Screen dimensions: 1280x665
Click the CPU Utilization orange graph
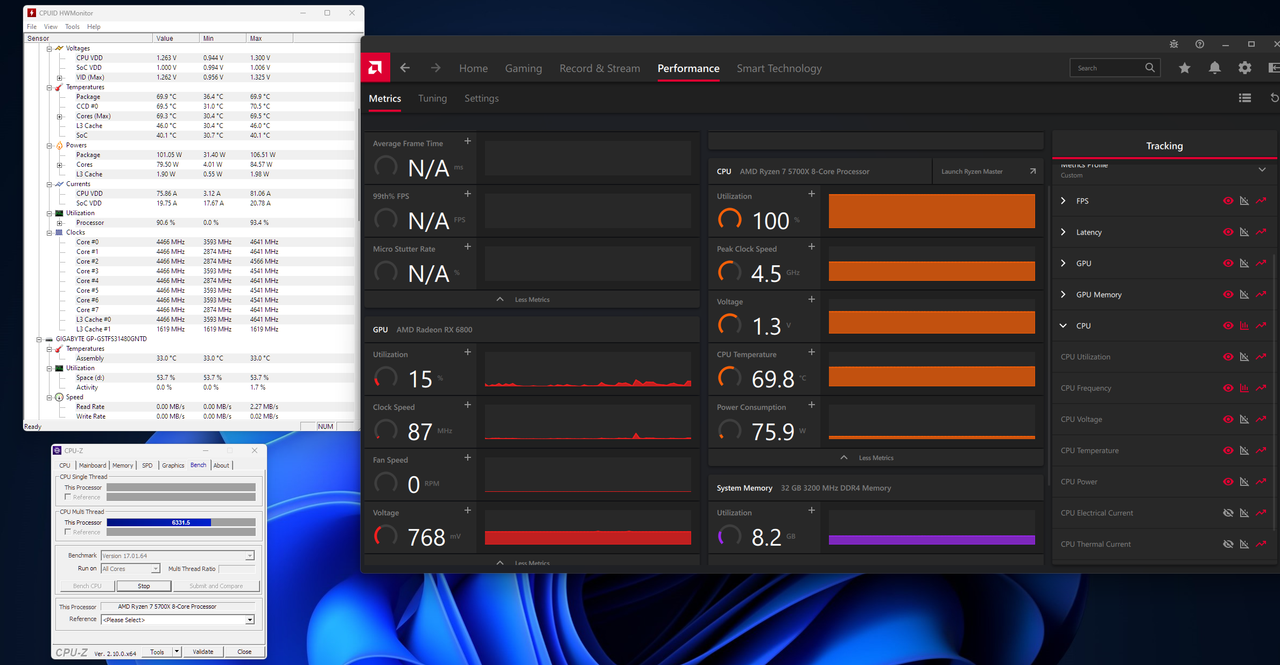tap(932, 211)
